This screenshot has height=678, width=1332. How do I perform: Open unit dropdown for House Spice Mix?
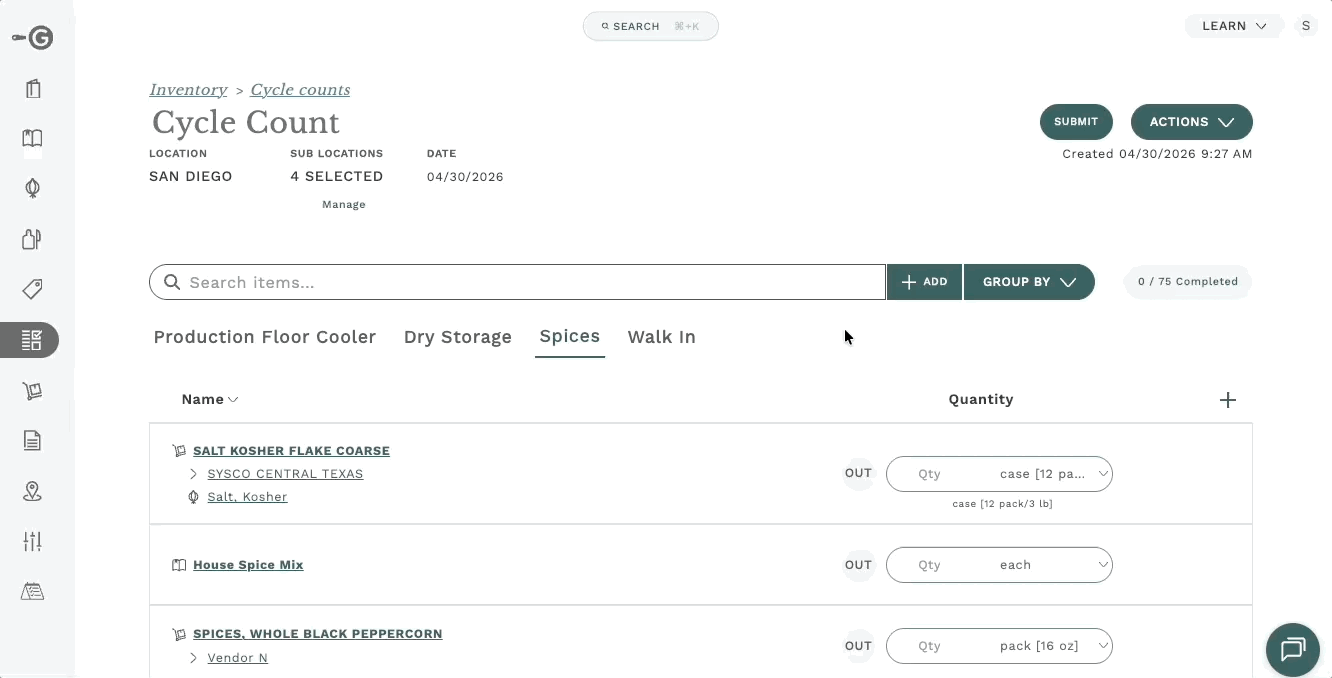pos(1053,565)
